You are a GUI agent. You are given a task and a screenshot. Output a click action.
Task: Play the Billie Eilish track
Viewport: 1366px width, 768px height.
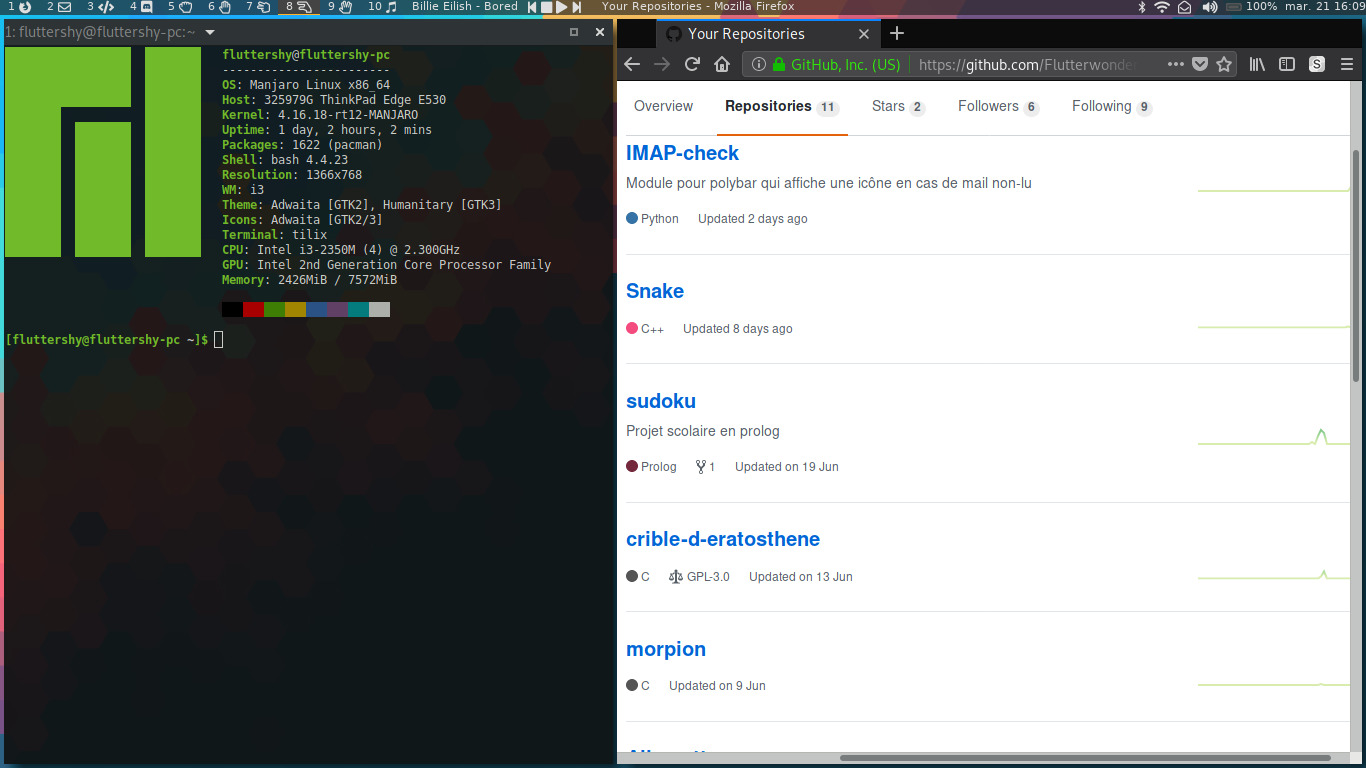pyautogui.click(x=562, y=7)
